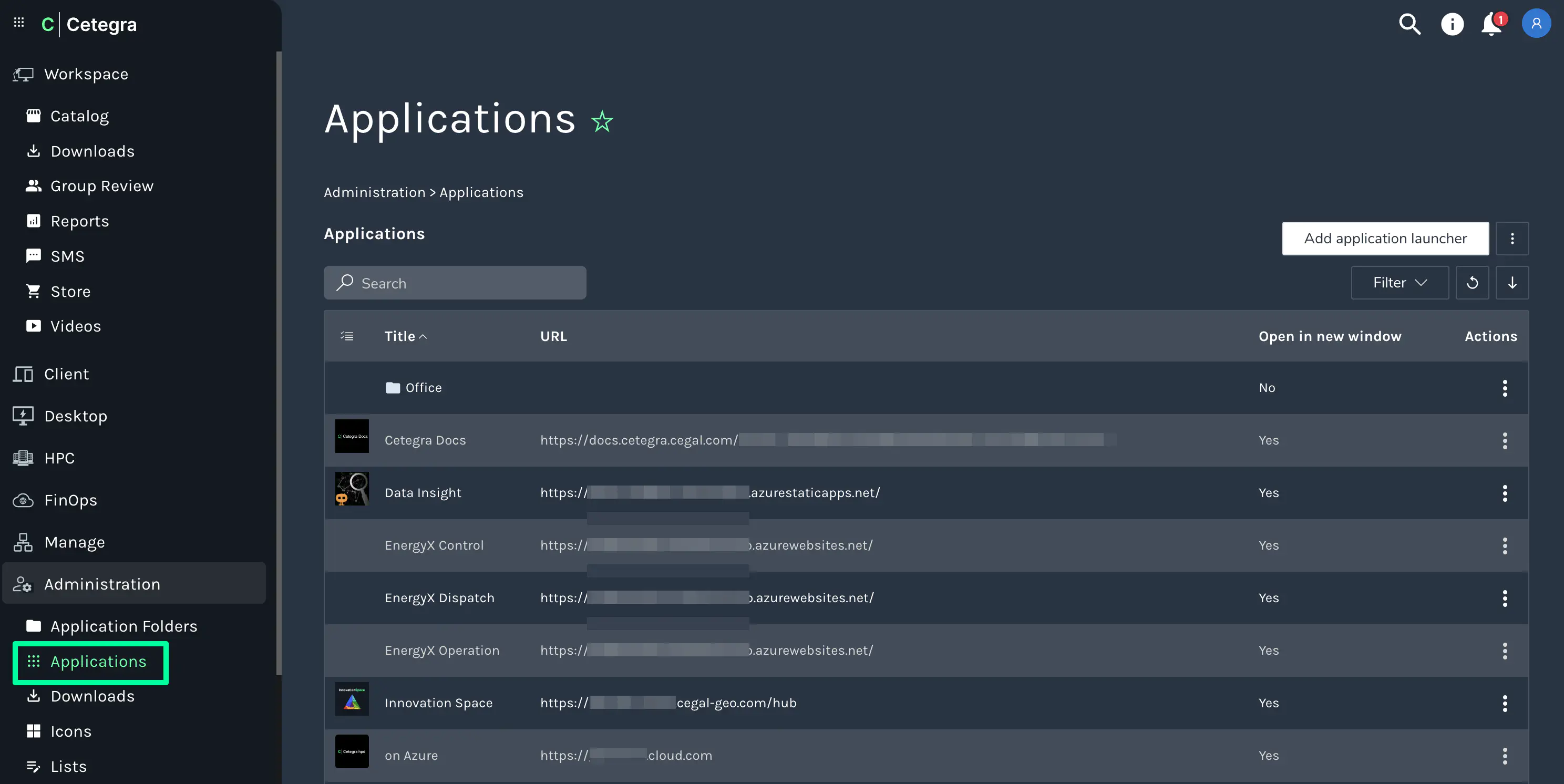
Task: Click the Open in new window header
Action: 1330,336
